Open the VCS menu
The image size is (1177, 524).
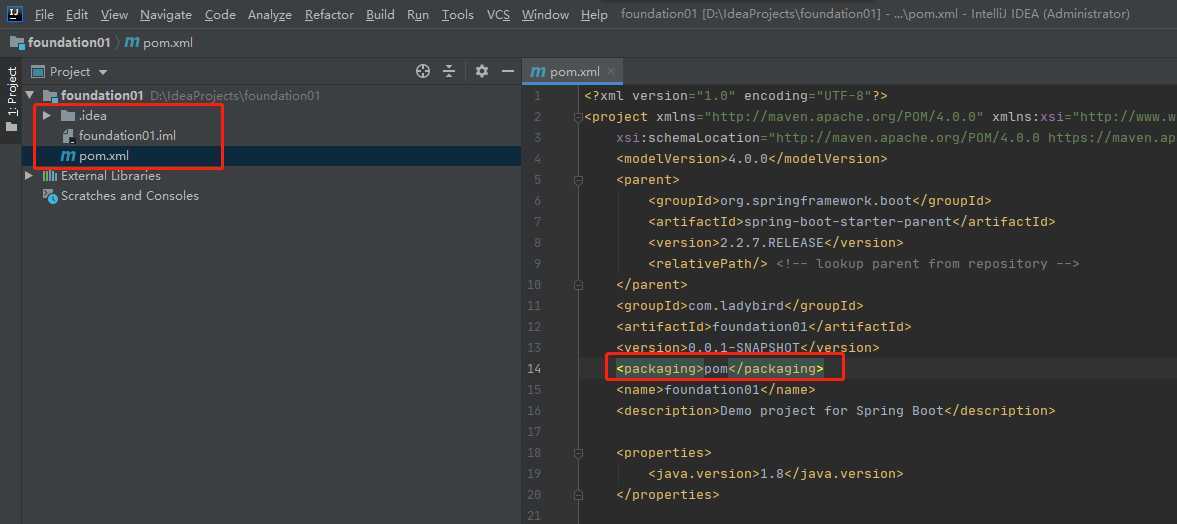(x=498, y=14)
